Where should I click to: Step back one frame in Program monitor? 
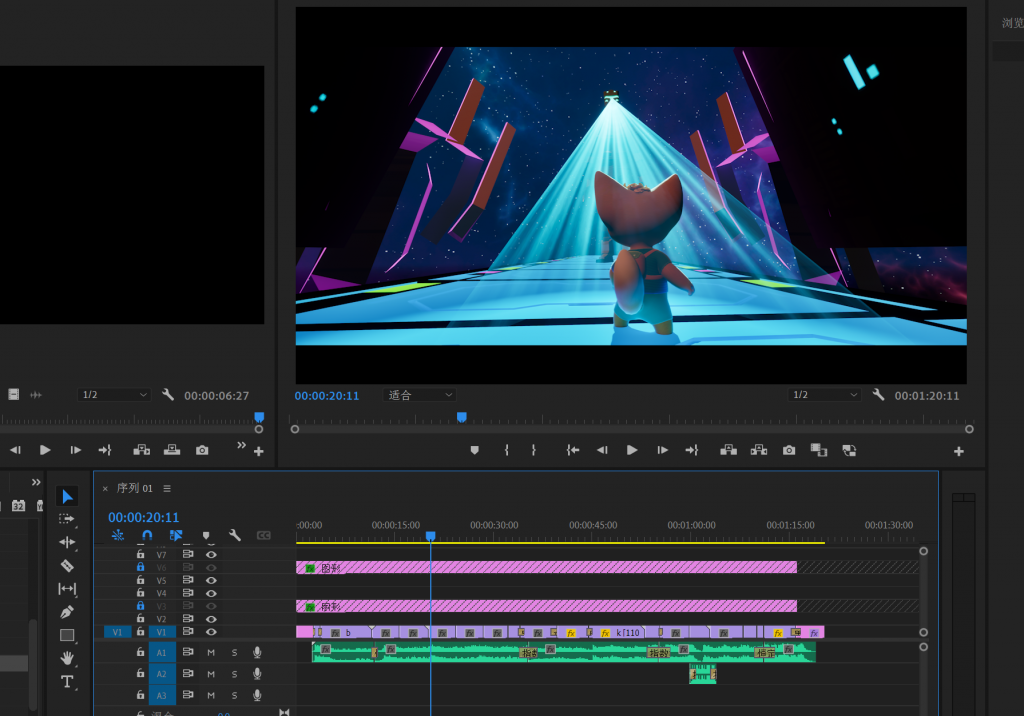pyautogui.click(x=602, y=450)
